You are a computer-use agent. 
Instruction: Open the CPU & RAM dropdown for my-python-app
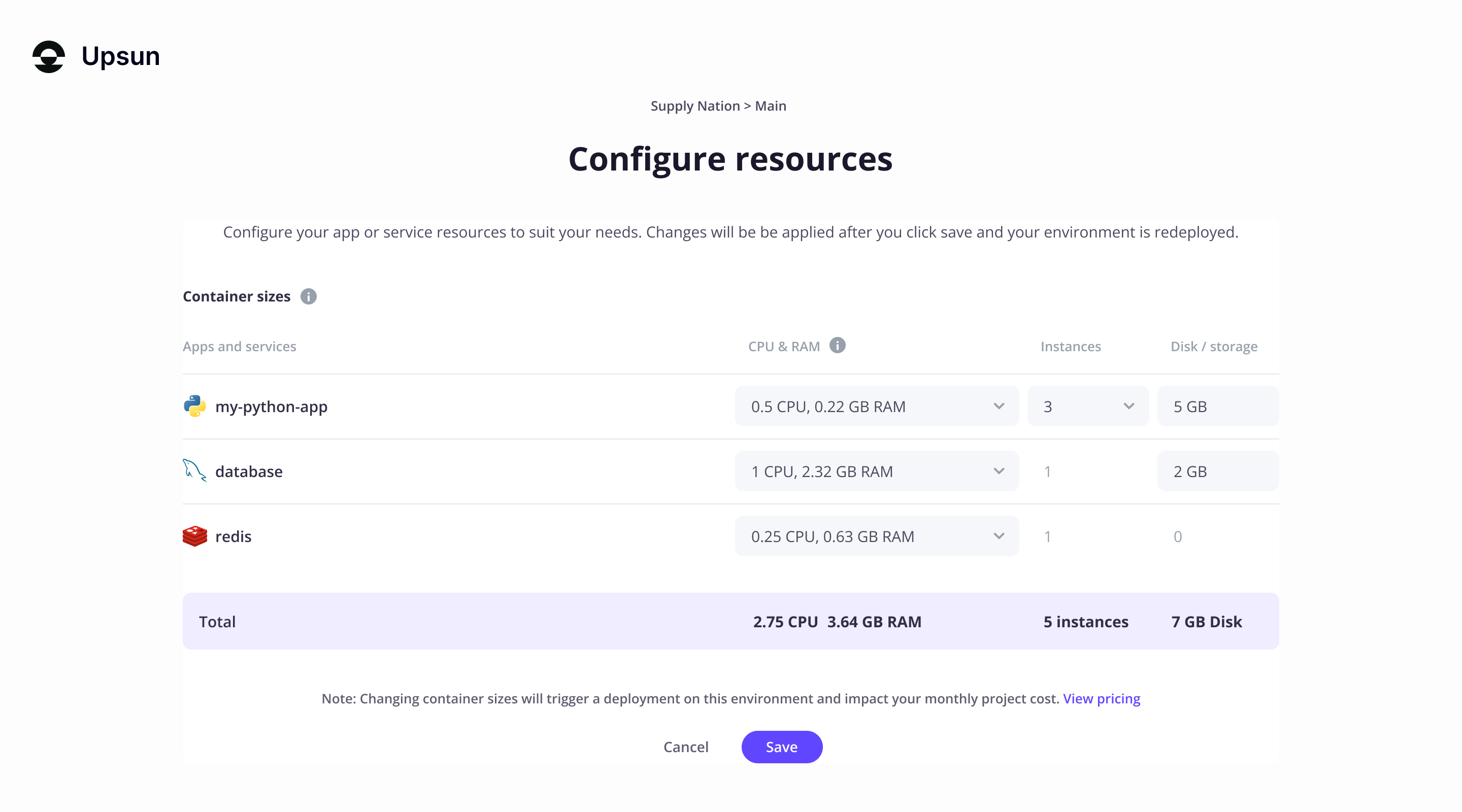point(877,405)
